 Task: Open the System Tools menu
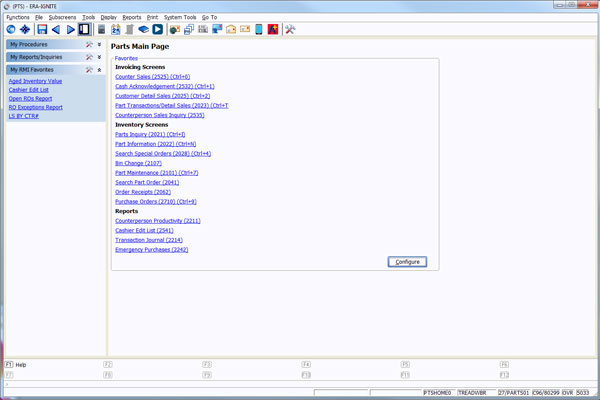click(x=180, y=17)
